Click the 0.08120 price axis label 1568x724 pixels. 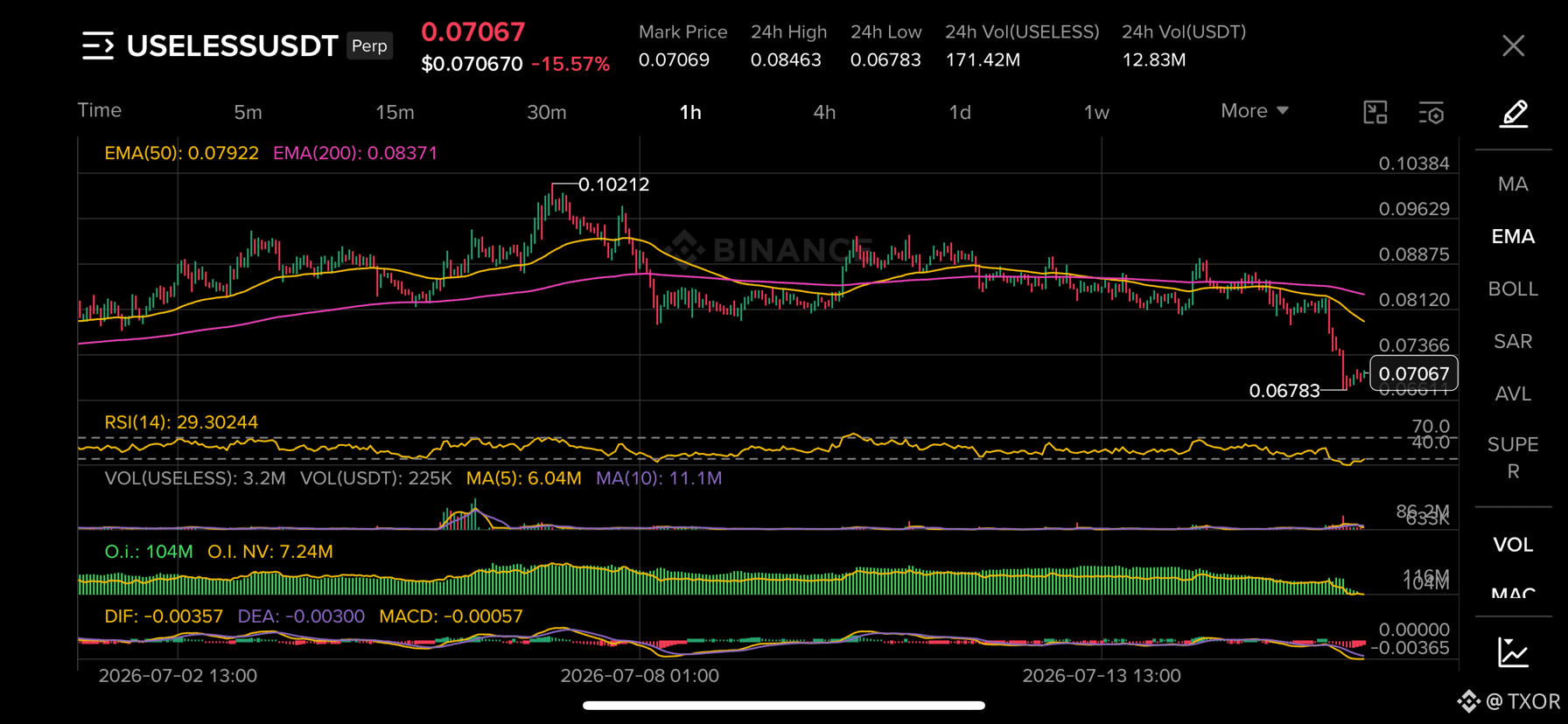click(x=1414, y=300)
